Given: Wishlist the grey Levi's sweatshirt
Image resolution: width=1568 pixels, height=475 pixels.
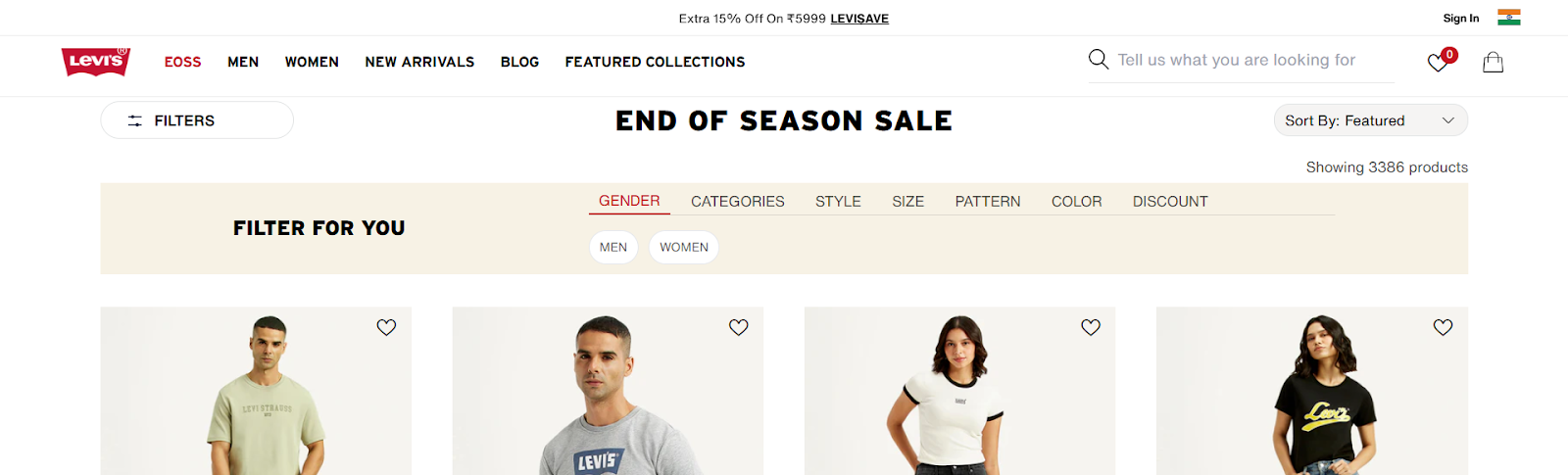Looking at the screenshot, I should 738,327.
